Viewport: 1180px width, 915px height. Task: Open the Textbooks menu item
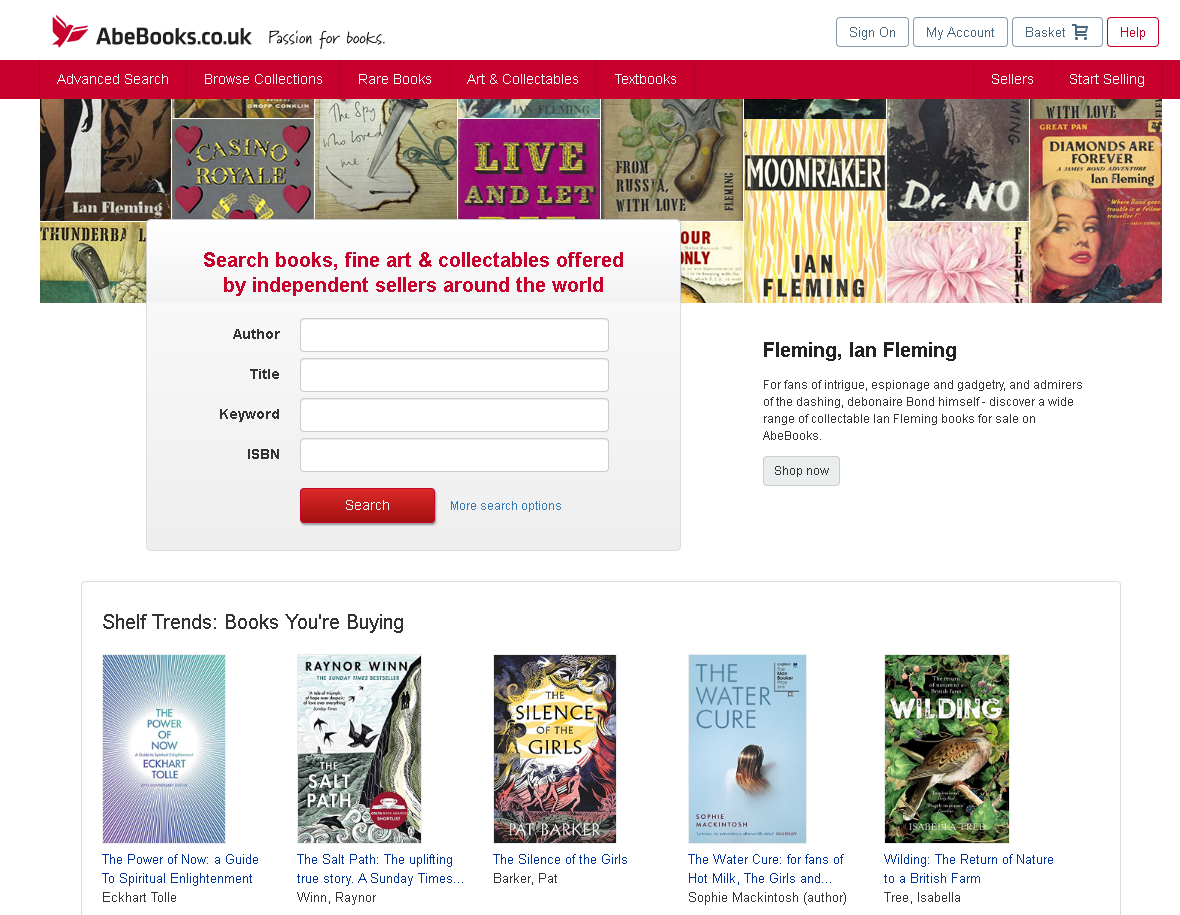click(645, 79)
